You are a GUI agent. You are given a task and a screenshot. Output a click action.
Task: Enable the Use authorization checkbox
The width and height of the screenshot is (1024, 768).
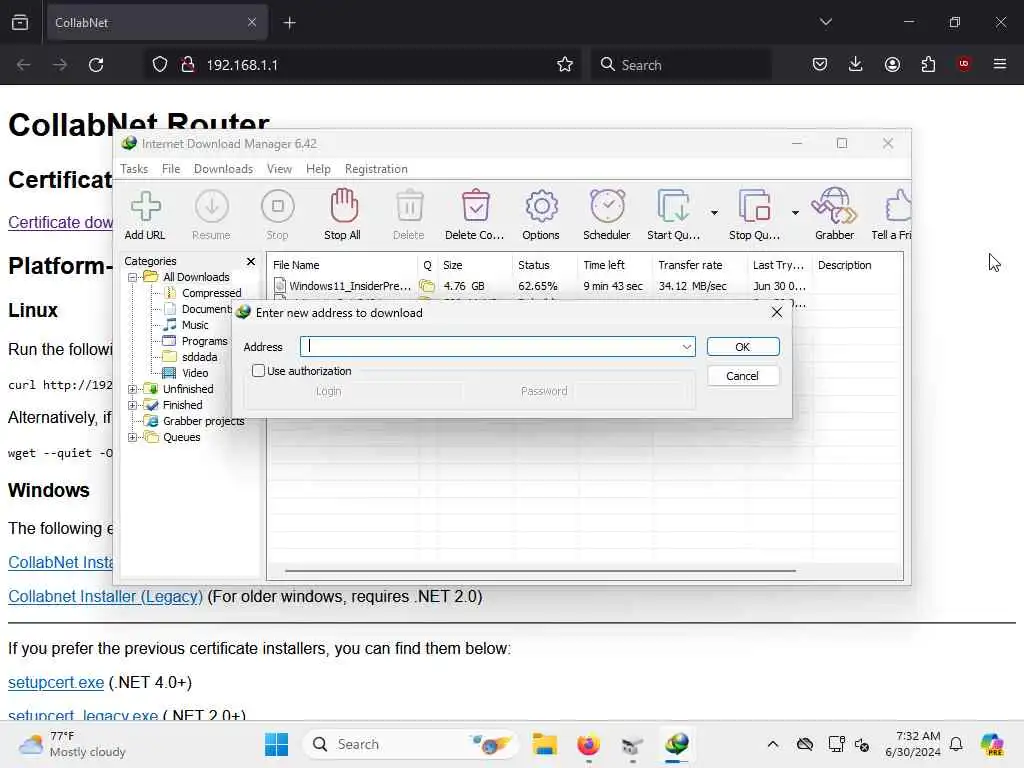pyautogui.click(x=259, y=371)
